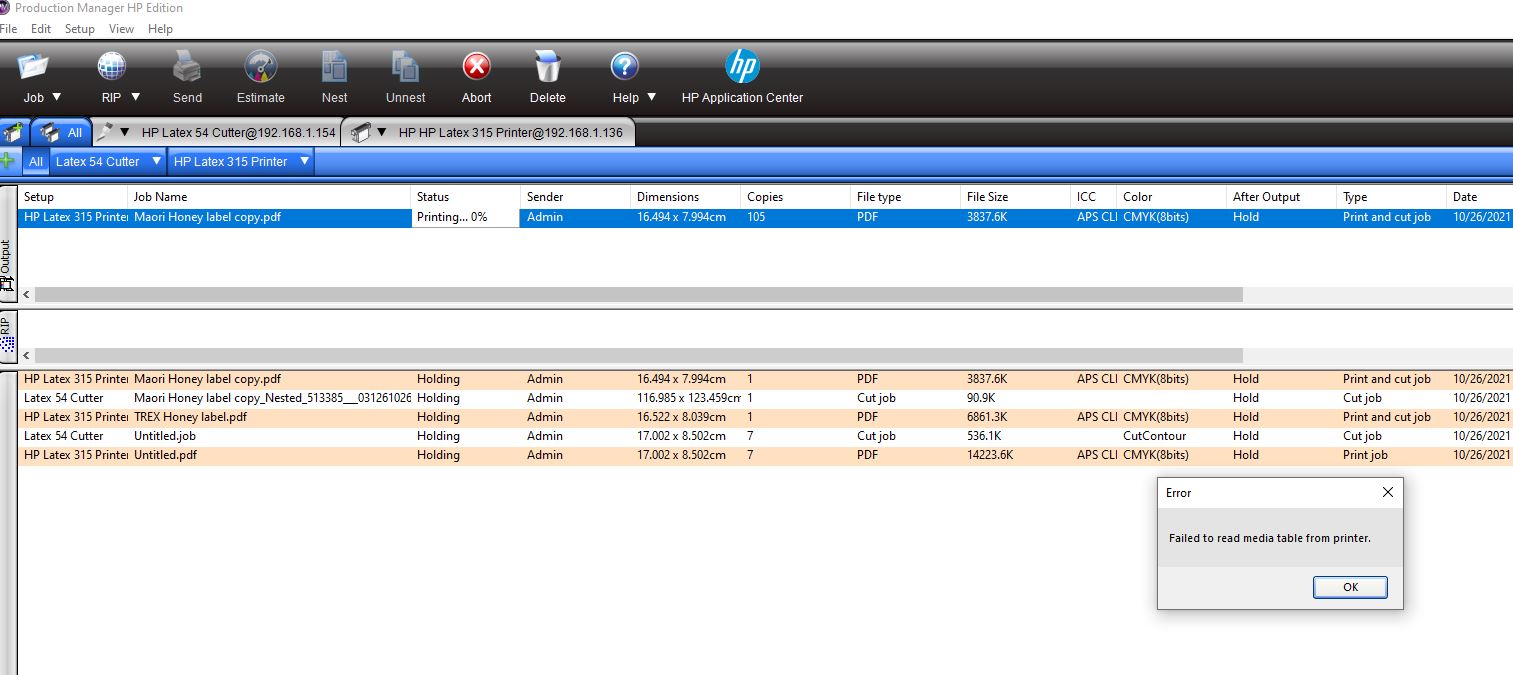Click the Delete trash icon
The width and height of the screenshot is (1513, 675).
tap(547, 67)
